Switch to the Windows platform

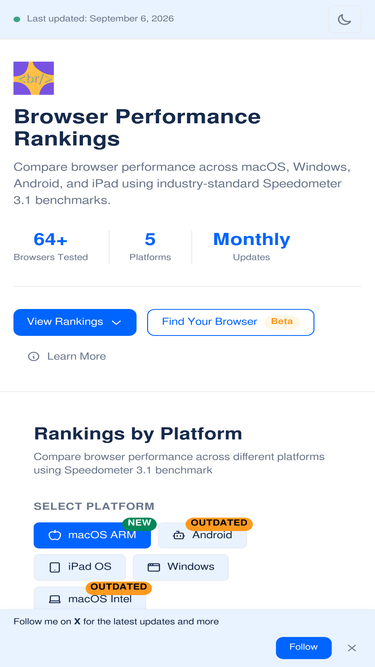(x=181, y=567)
